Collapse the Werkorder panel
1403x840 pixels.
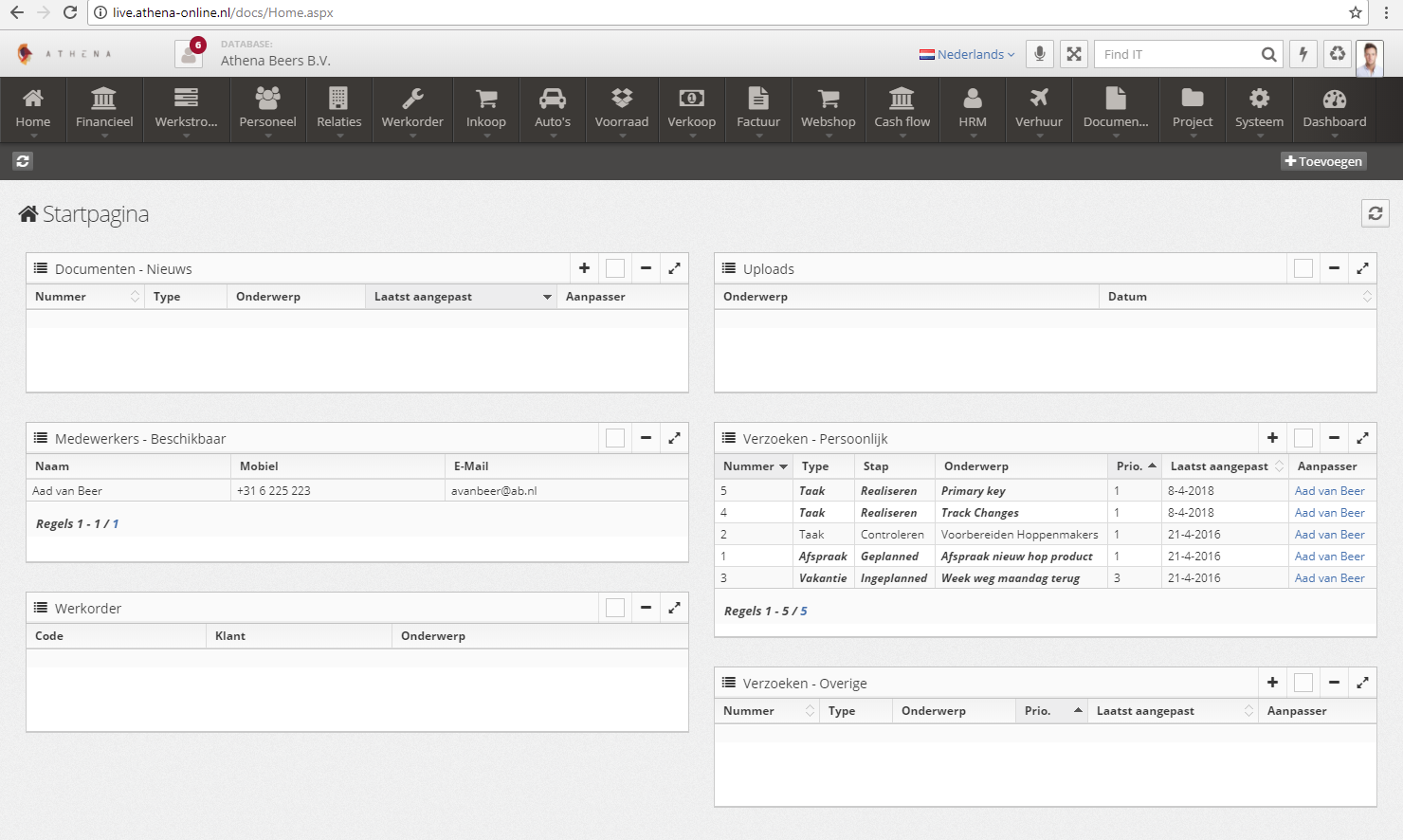[x=646, y=608]
